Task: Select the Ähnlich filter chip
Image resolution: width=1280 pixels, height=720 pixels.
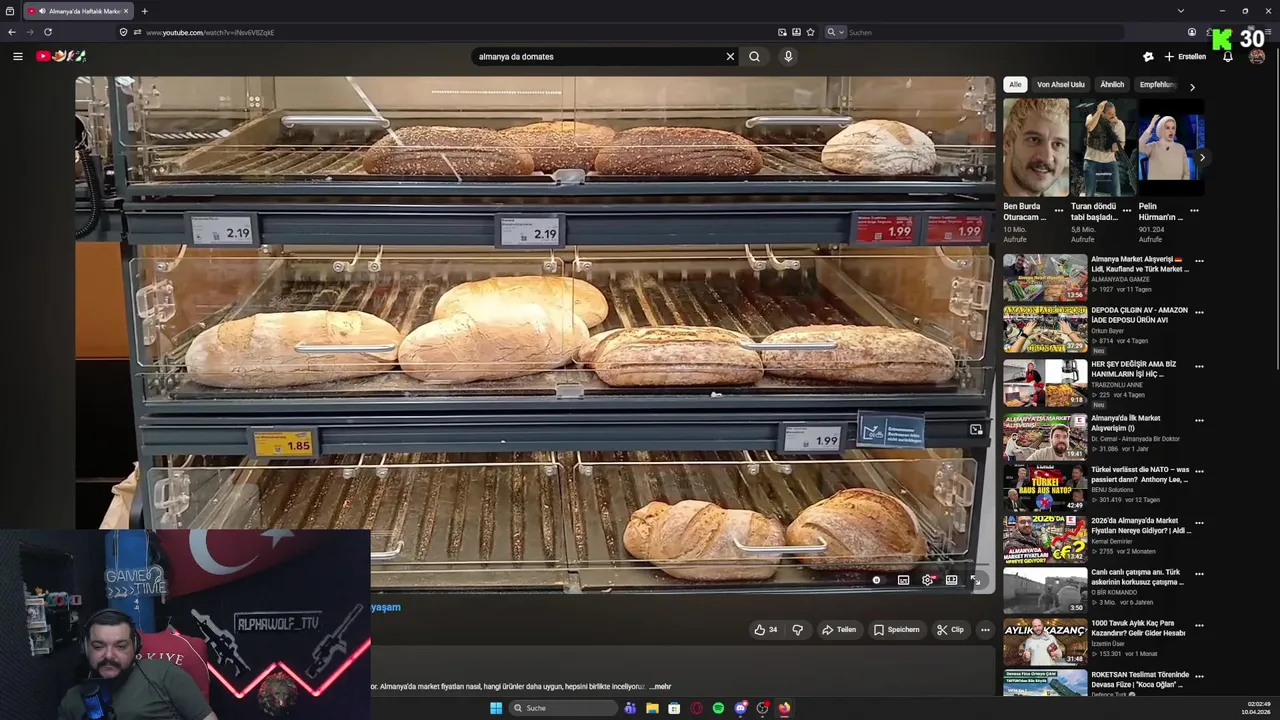Action: point(1112,85)
